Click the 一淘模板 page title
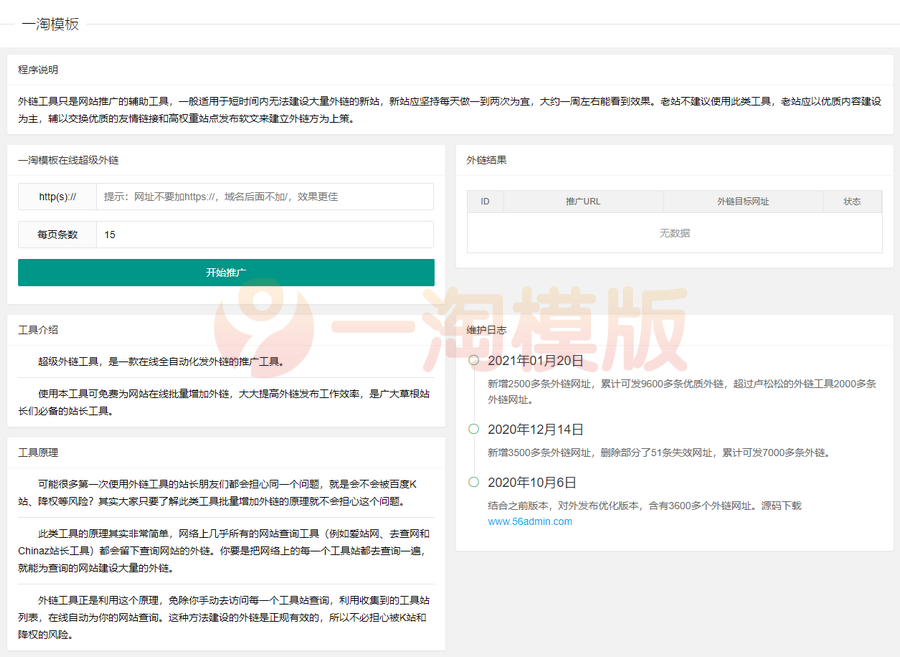Screen dimensions: 900x657 coord(51,24)
